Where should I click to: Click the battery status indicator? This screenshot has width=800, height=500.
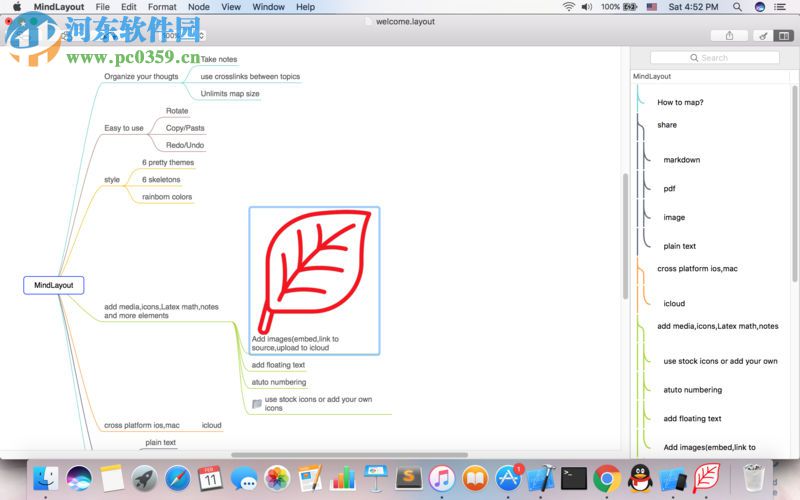tap(619, 7)
